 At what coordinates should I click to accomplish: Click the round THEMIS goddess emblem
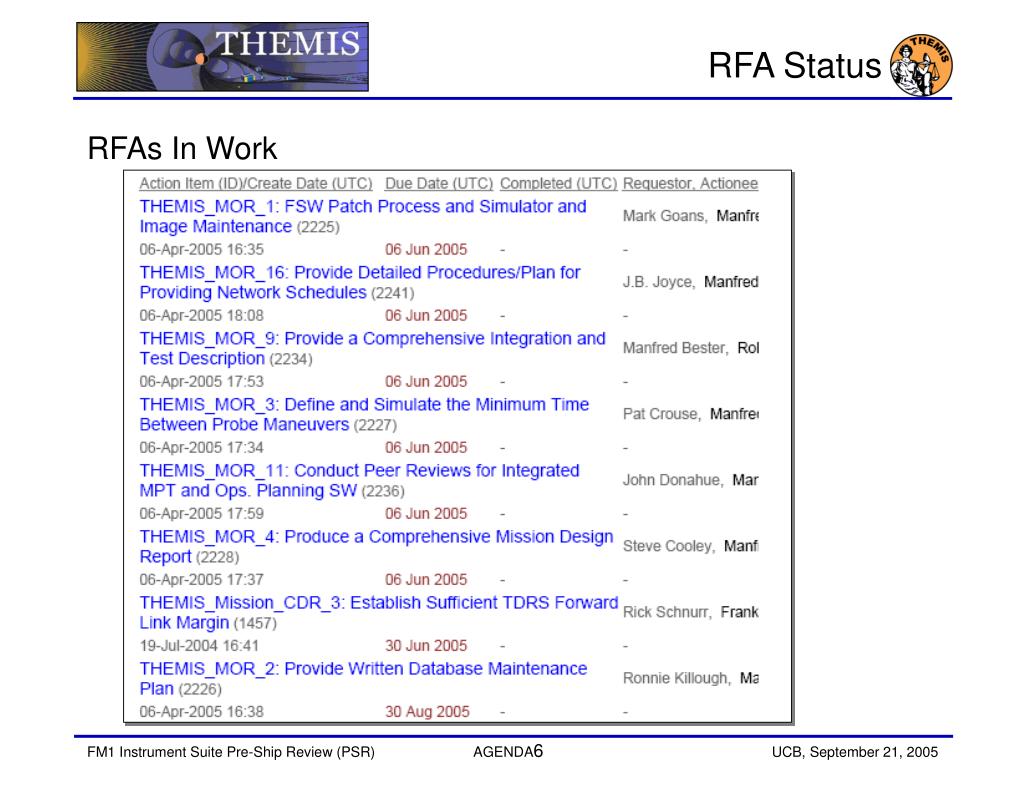(921, 65)
